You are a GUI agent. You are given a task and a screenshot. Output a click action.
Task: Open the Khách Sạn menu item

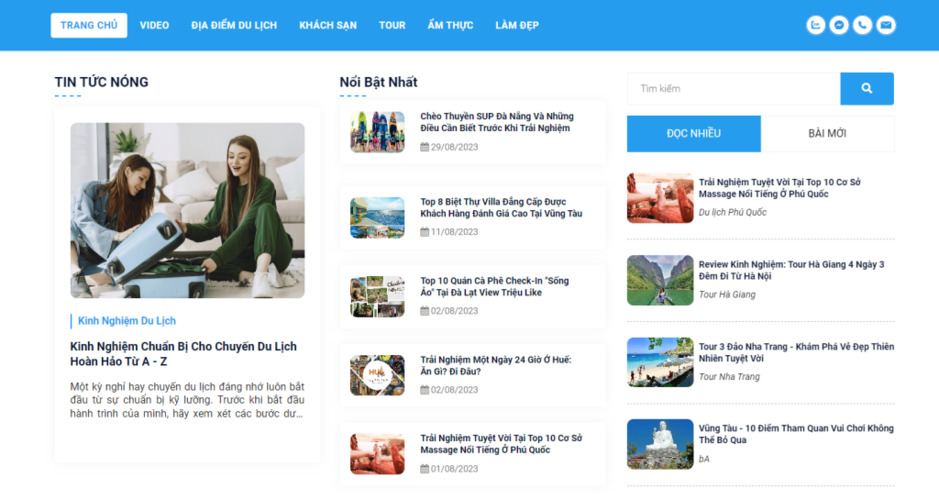[x=327, y=26]
